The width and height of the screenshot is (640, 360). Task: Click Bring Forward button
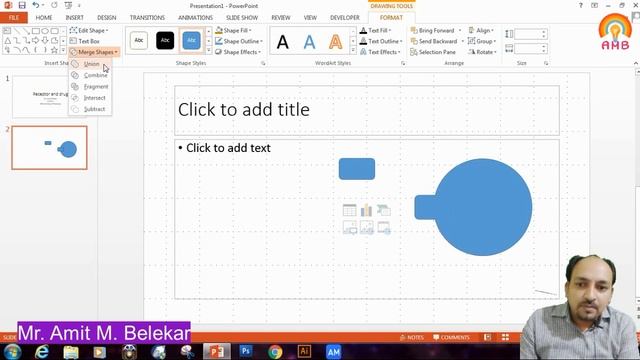click(432, 31)
